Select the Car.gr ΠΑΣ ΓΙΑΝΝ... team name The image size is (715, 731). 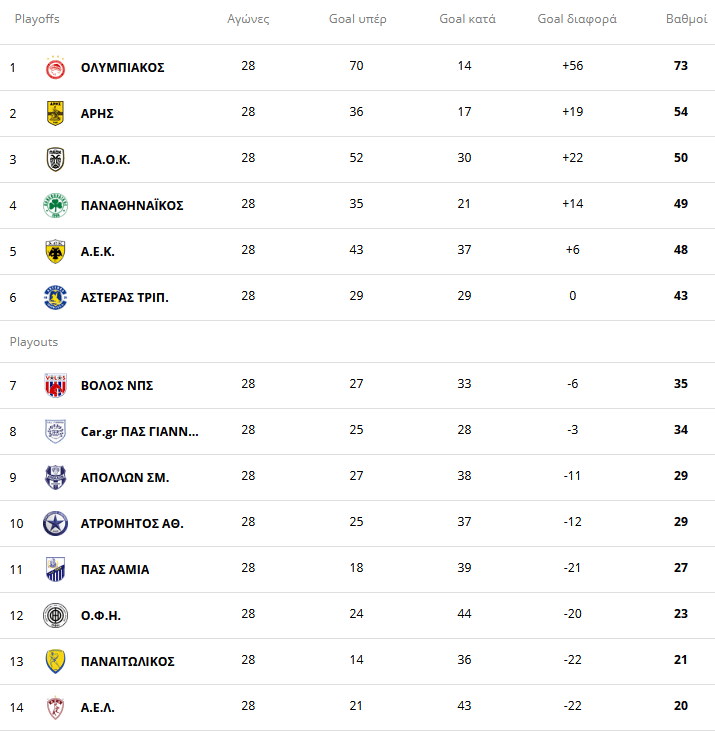(139, 432)
